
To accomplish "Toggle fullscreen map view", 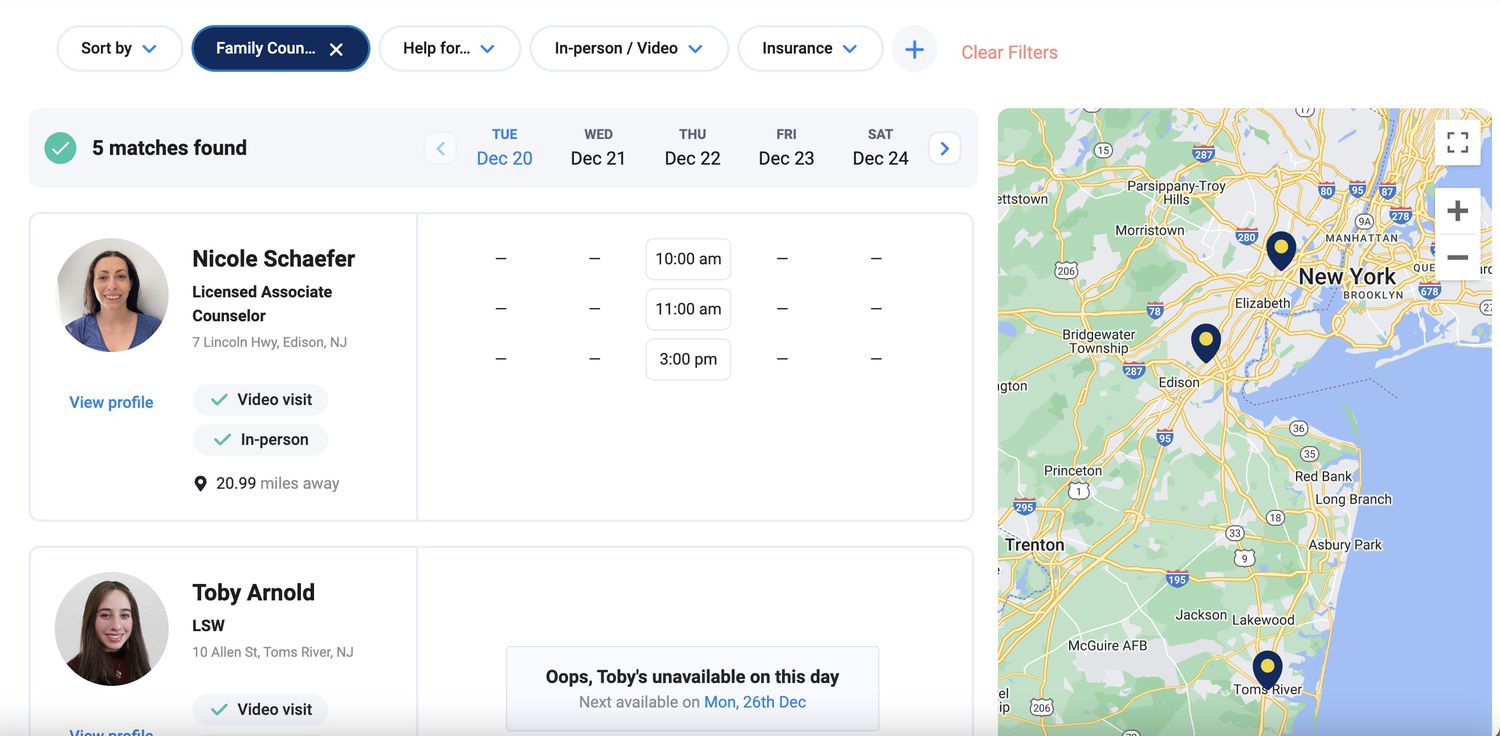I will pyautogui.click(x=1457, y=142).
